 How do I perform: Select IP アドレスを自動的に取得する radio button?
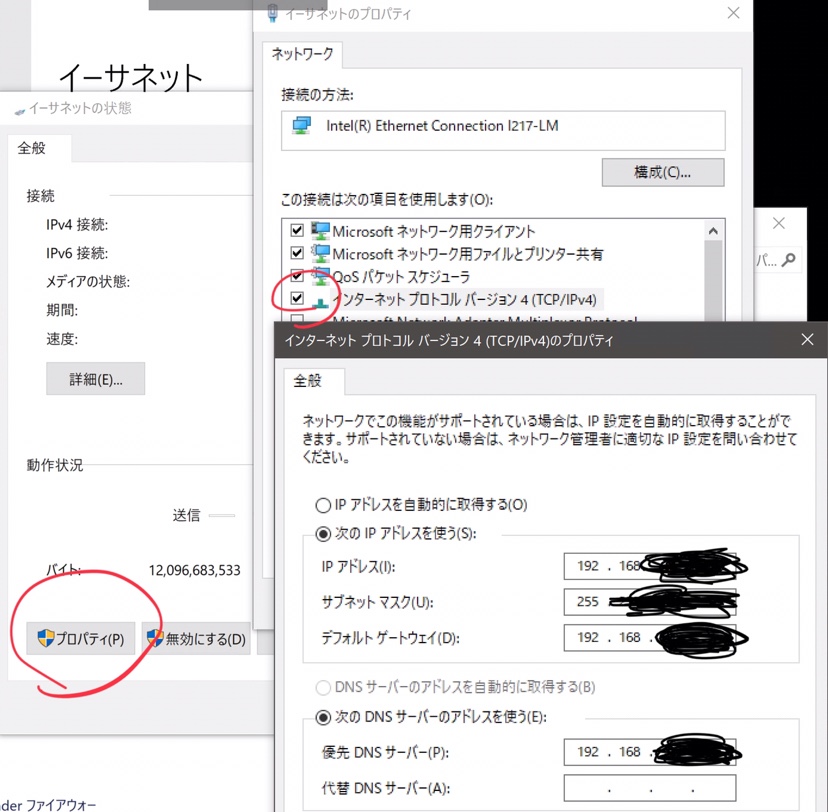(x=323, y=505)
